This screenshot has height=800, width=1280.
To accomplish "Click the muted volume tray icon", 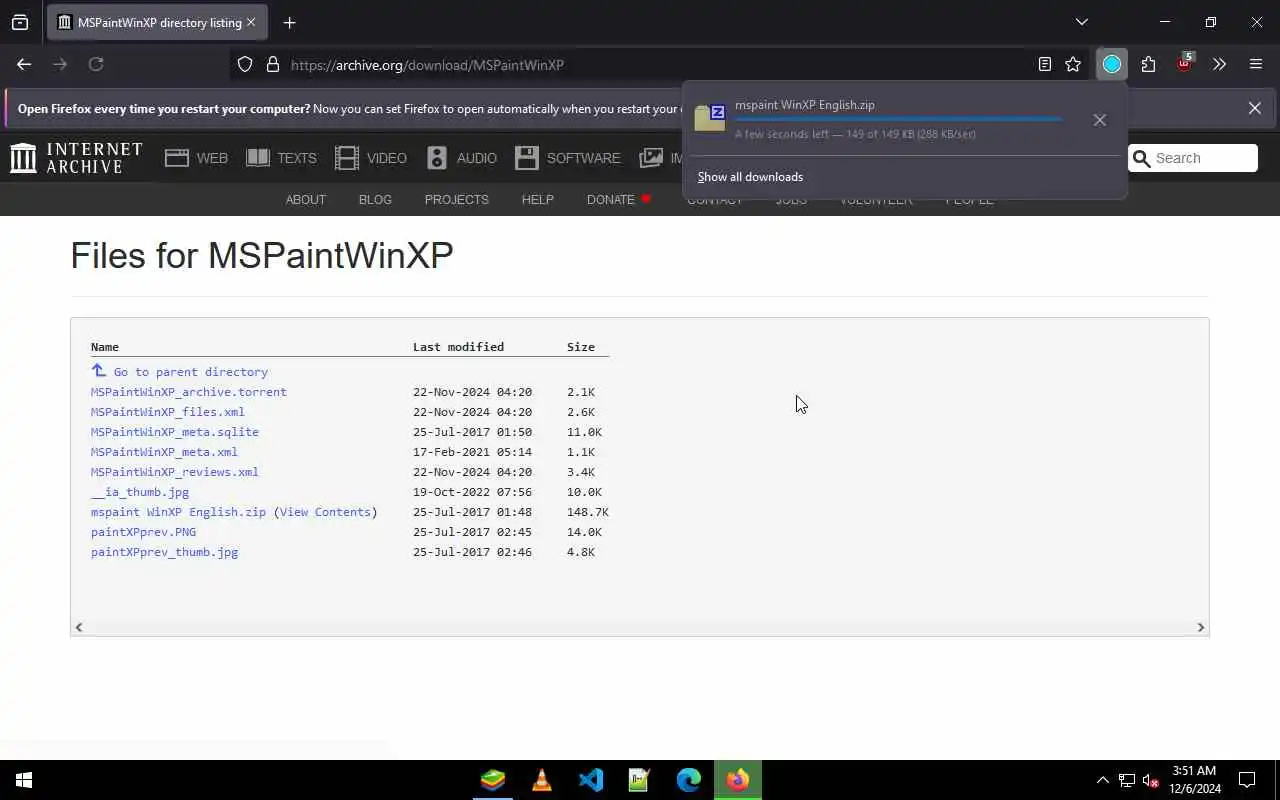I will point(1151,780).
